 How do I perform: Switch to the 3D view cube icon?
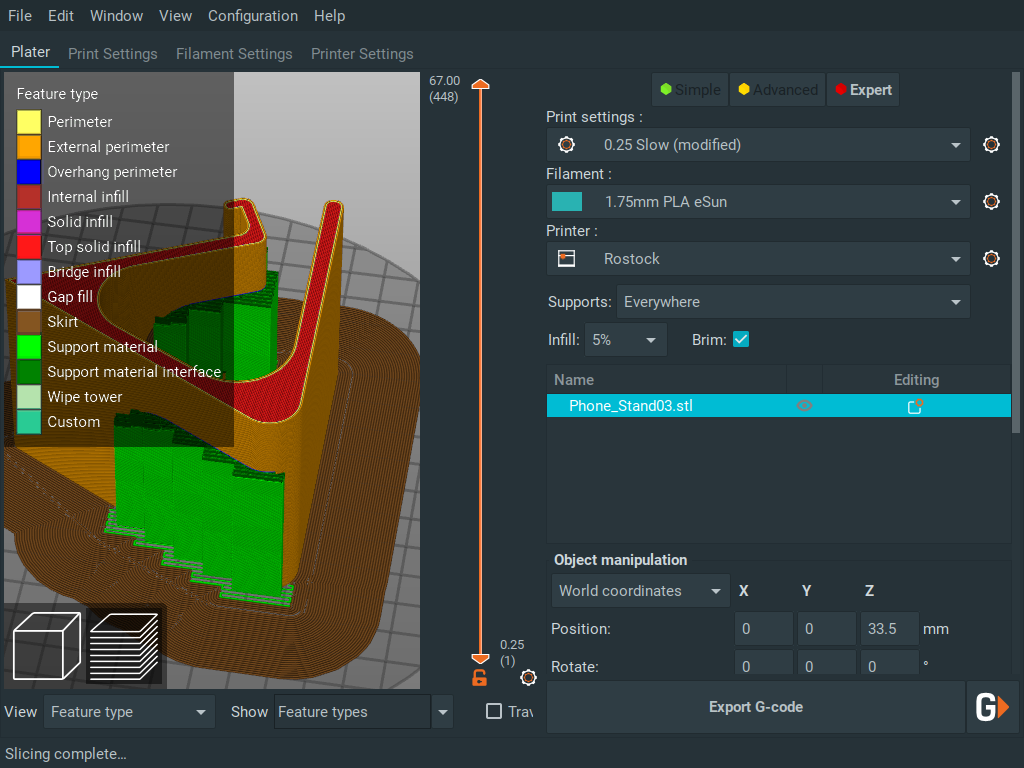click(46, 645)
